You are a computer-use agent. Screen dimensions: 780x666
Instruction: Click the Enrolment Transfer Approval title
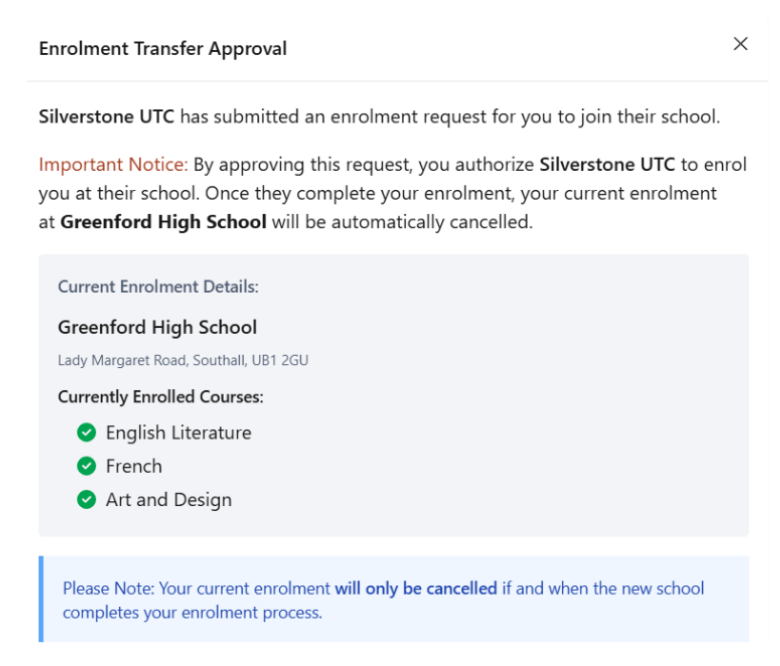coord(163,49)
